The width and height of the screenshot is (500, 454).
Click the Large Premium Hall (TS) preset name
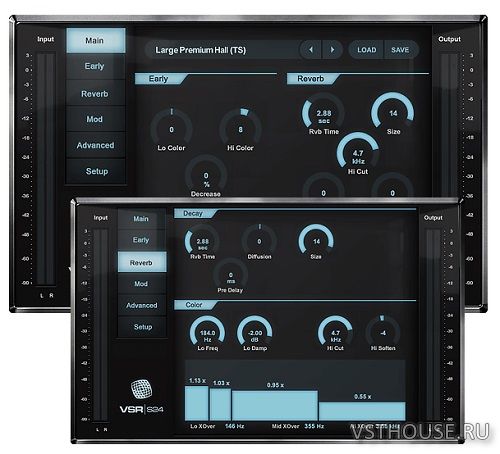(x=201, y=50)
